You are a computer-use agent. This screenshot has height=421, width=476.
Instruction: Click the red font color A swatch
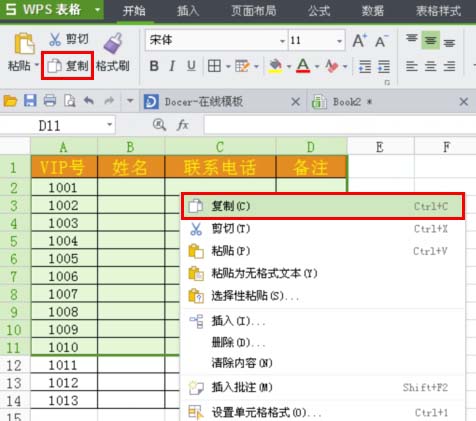303,66
